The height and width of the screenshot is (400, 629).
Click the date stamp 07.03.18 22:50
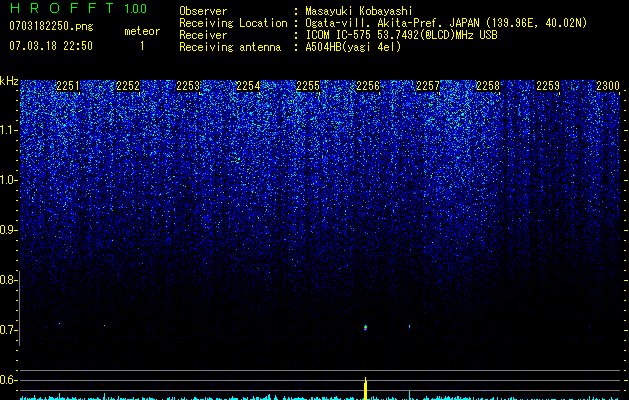click(51, 46)
